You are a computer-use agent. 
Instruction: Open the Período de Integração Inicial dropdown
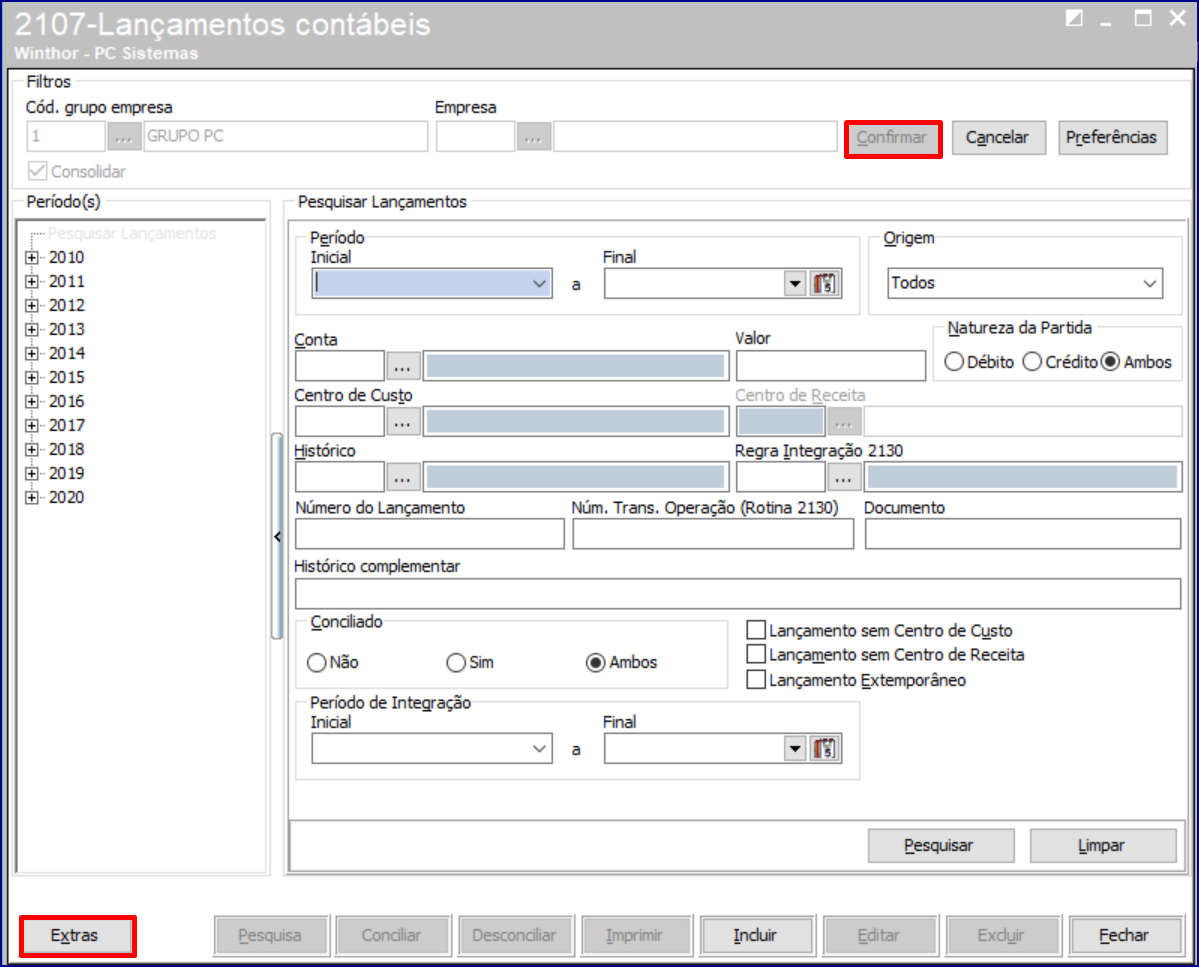coord(539,748)
